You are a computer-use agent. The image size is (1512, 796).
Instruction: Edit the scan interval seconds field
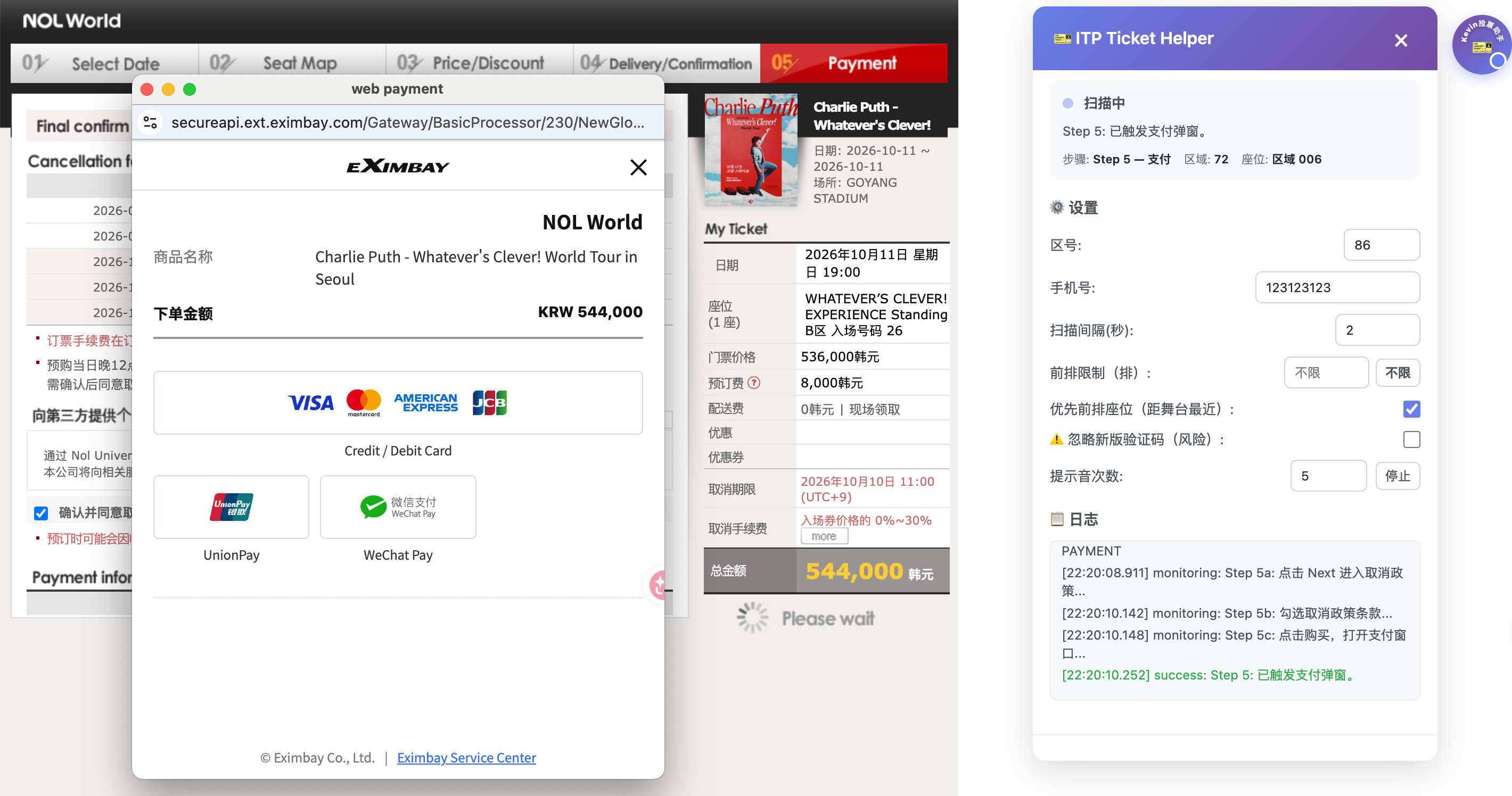1378,330
